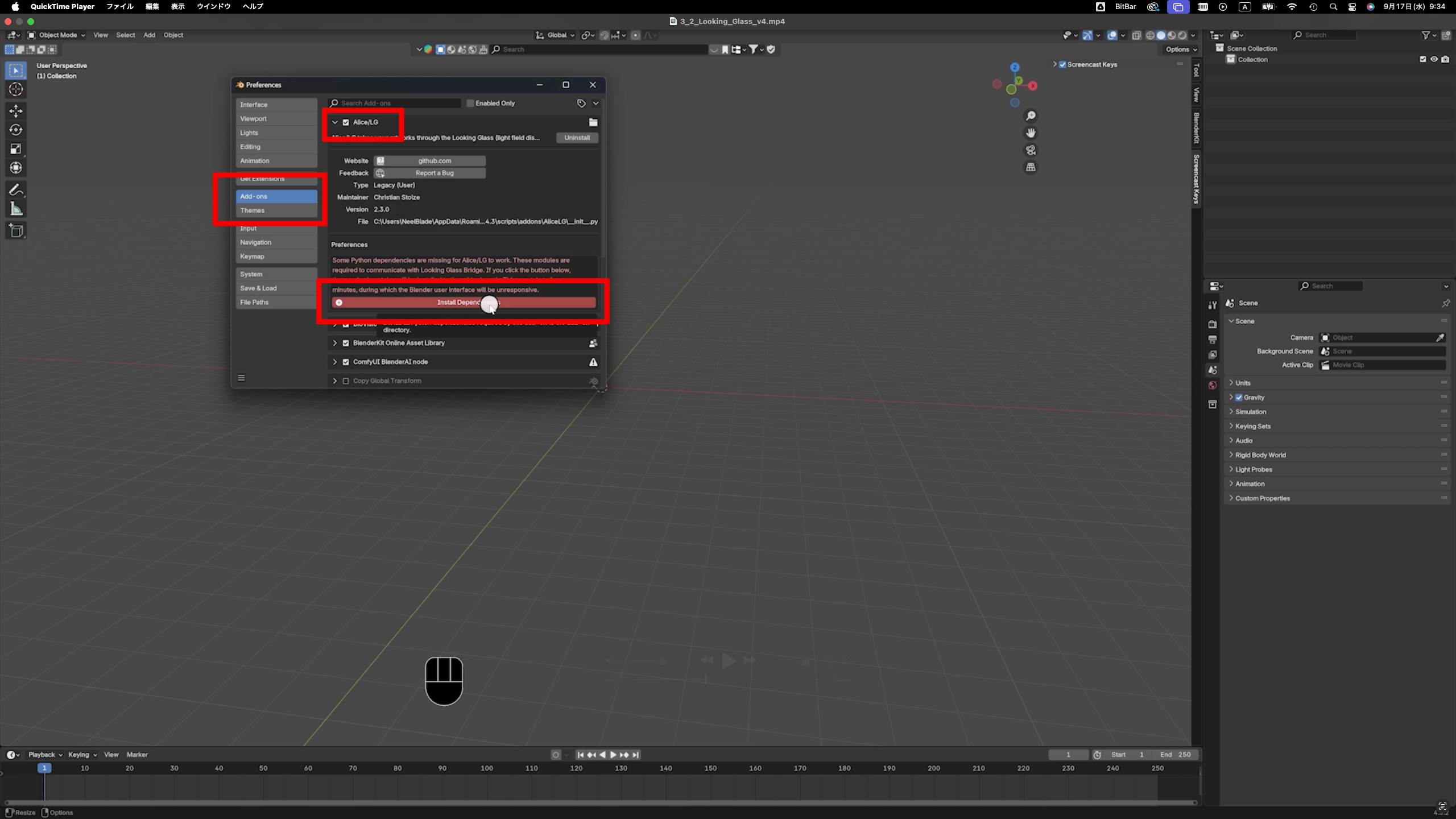Enable the Enabled Only filter
The image size is (1456, 819).
coord(470,103)
